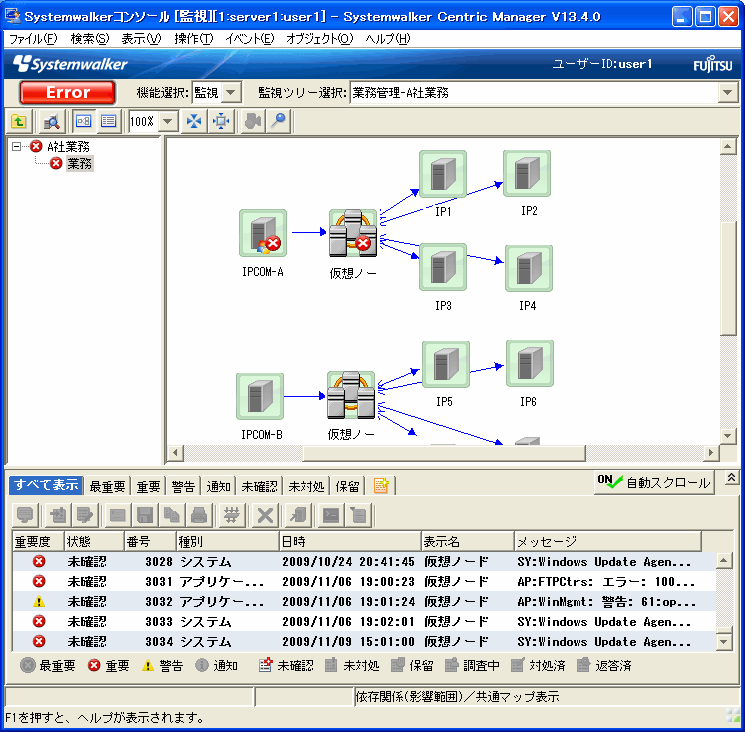Switch to the 重要 event tab
Image resolution: width=745 pixels, height=732 pixels.
click(x=148, y=486)
